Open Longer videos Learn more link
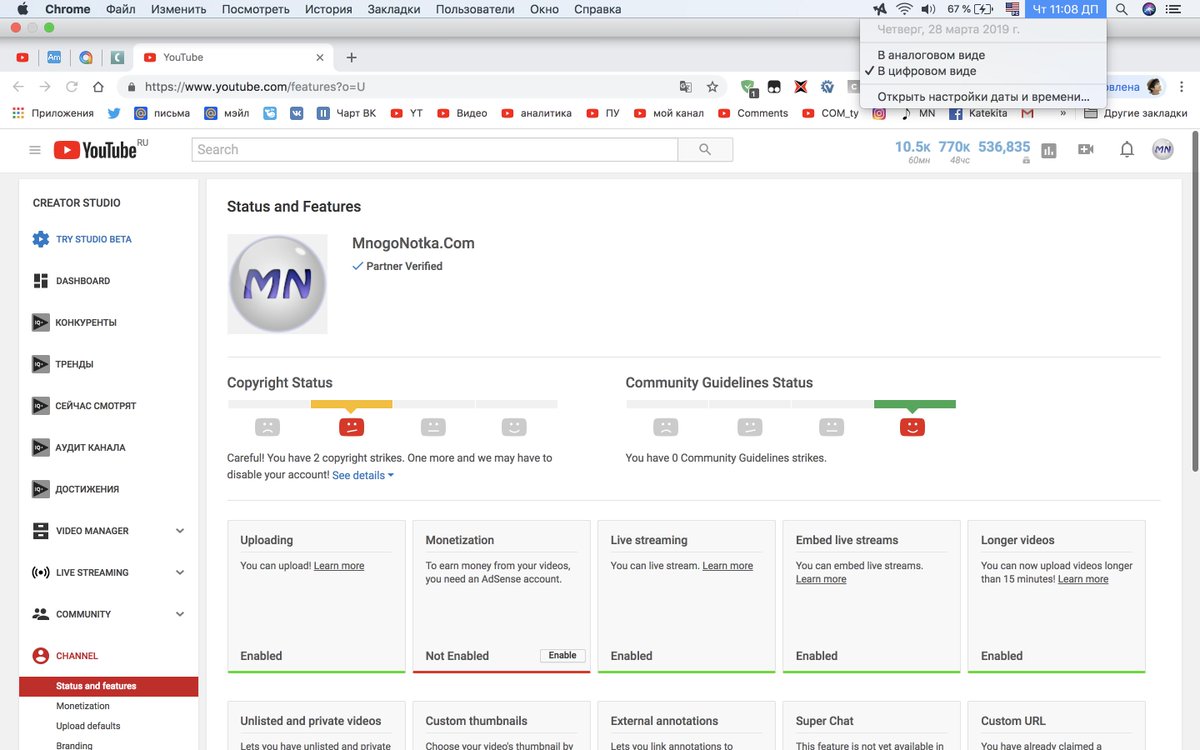This screenshot has height=750, width=1200. coord(1083,579)
